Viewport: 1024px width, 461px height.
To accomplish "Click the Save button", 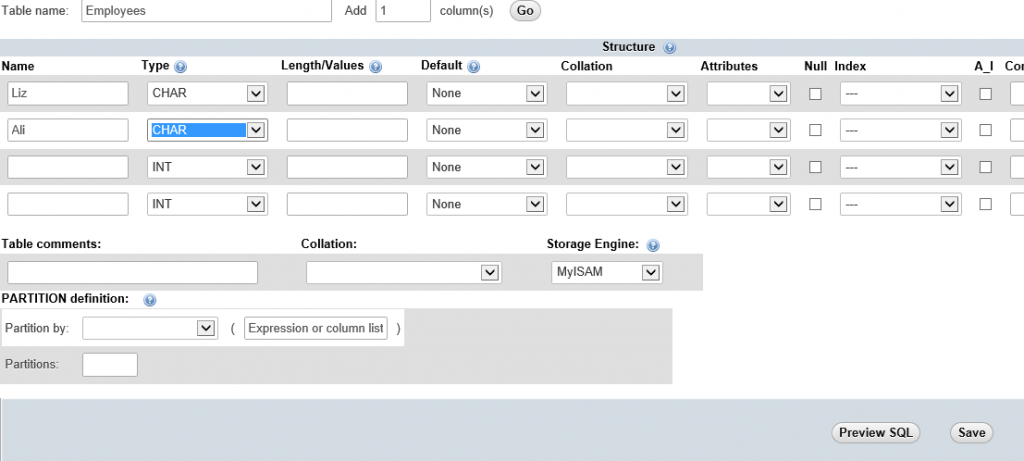I will tap(971, 432).
